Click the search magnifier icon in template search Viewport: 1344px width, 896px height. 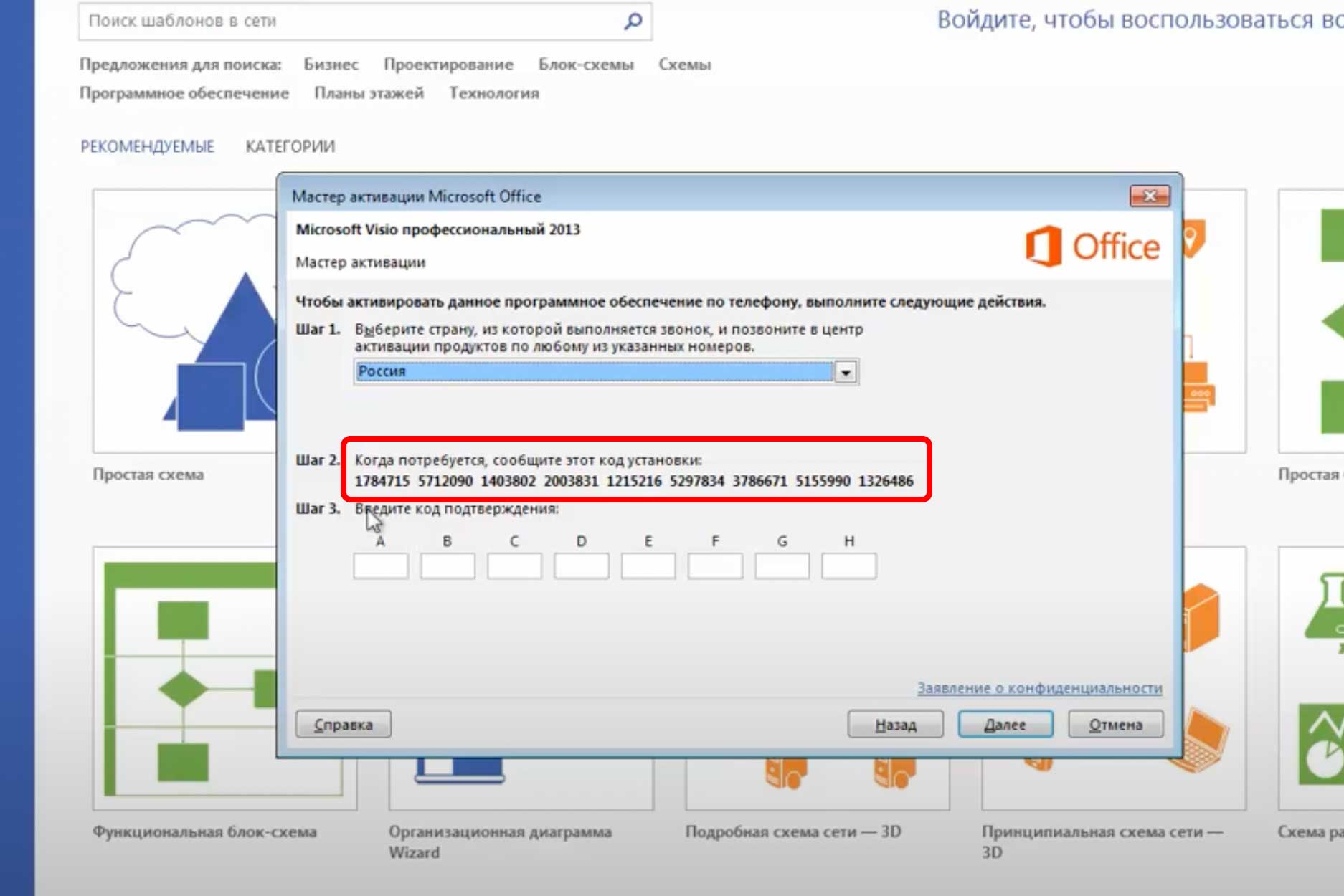tap(633, 21)
